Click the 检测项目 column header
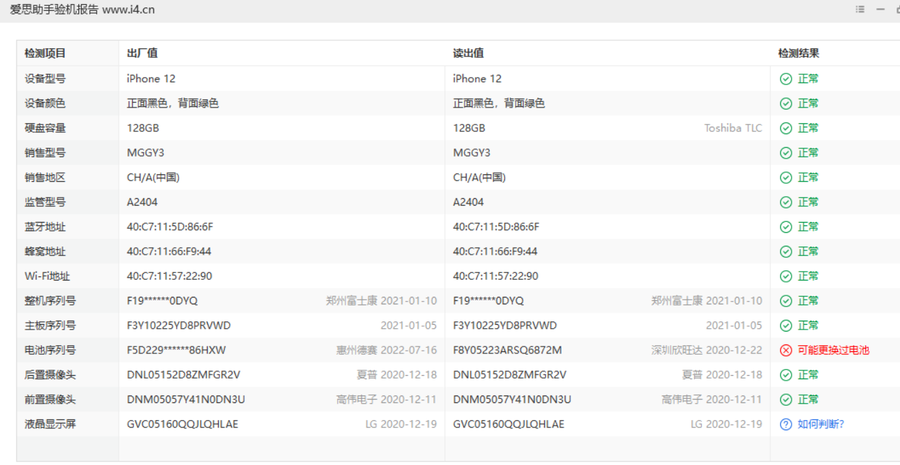The height and width of the screenshot is (465, 900). pos(45,53)
